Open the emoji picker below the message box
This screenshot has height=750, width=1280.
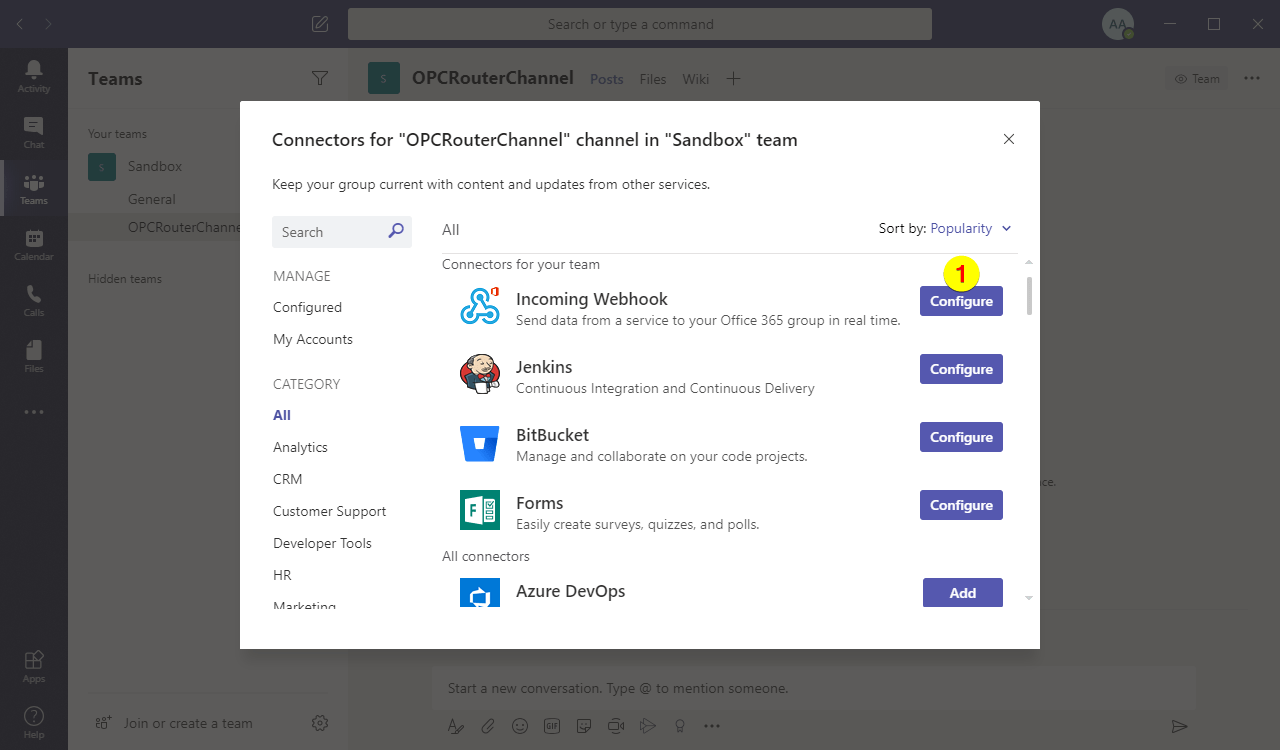[x=520, y=725]
